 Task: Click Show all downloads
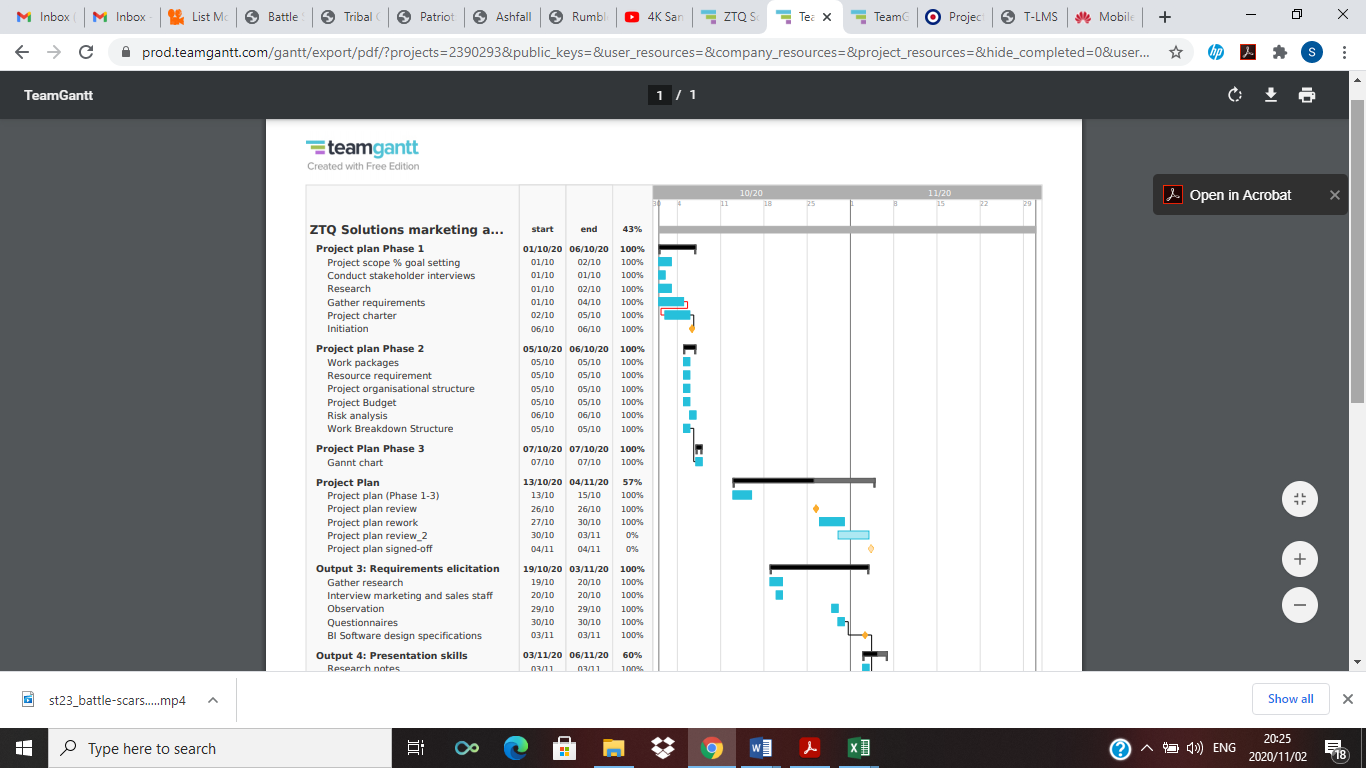1290,698
